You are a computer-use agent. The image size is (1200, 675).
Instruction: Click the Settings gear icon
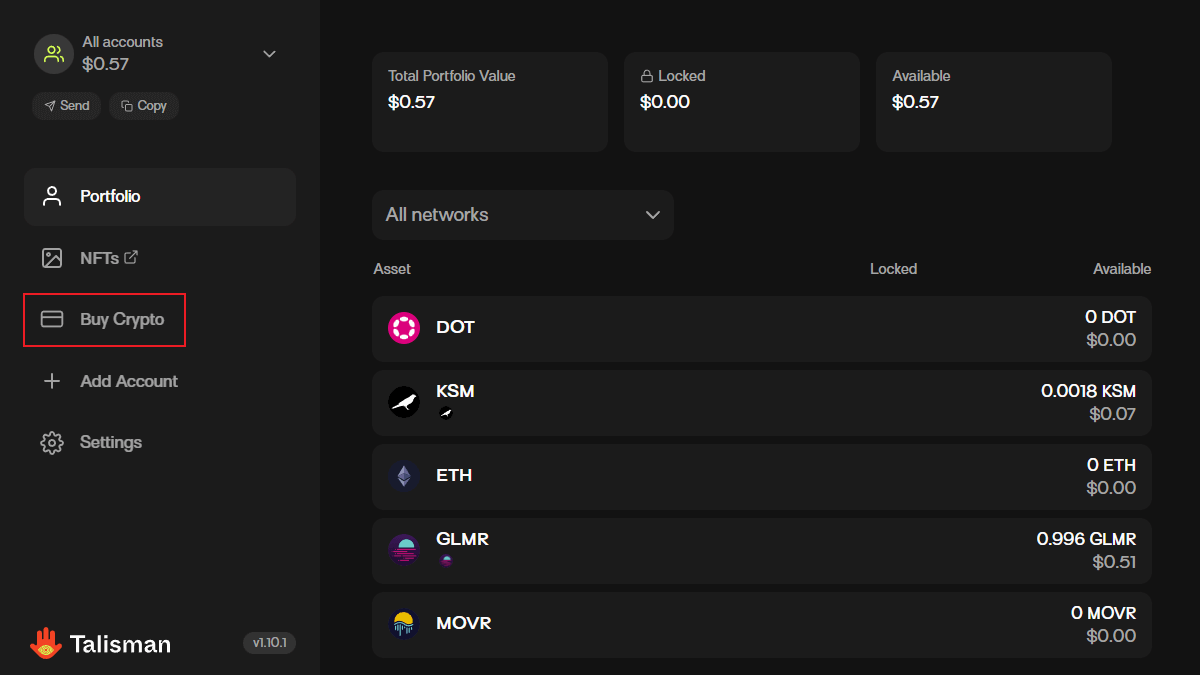(52, 442)
